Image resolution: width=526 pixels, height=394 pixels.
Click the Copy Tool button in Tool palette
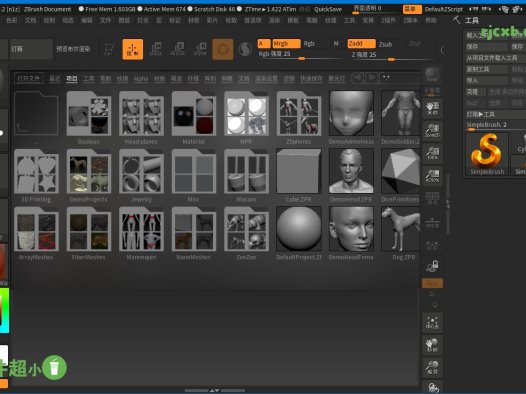[x=486, y=69]
